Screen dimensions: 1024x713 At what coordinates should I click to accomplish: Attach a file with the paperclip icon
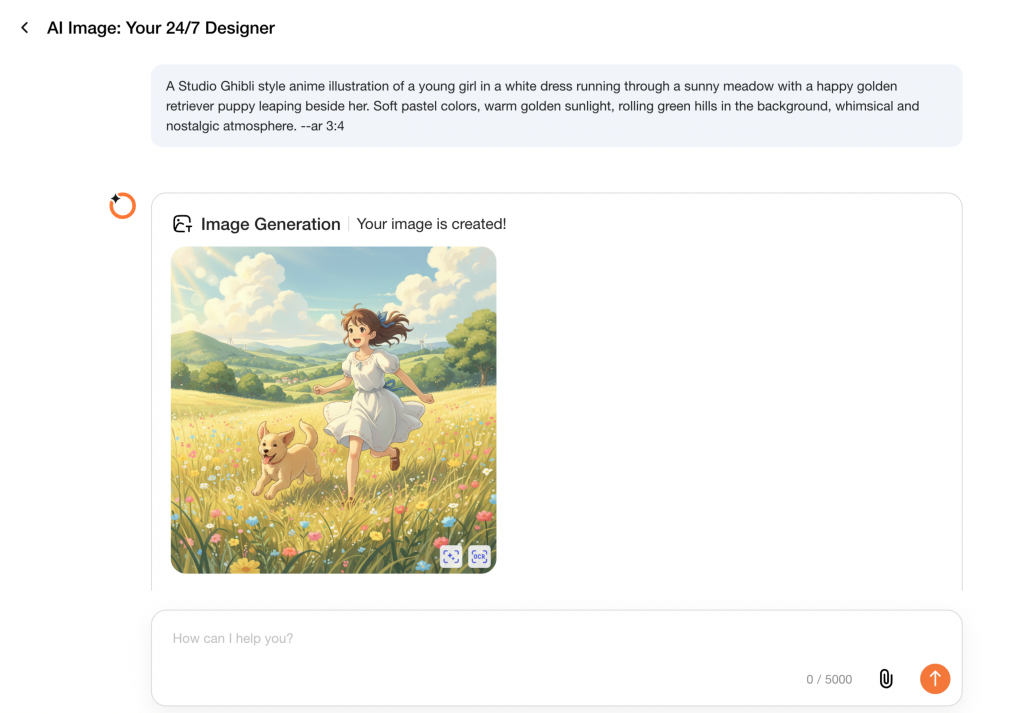tap(886, 678)
